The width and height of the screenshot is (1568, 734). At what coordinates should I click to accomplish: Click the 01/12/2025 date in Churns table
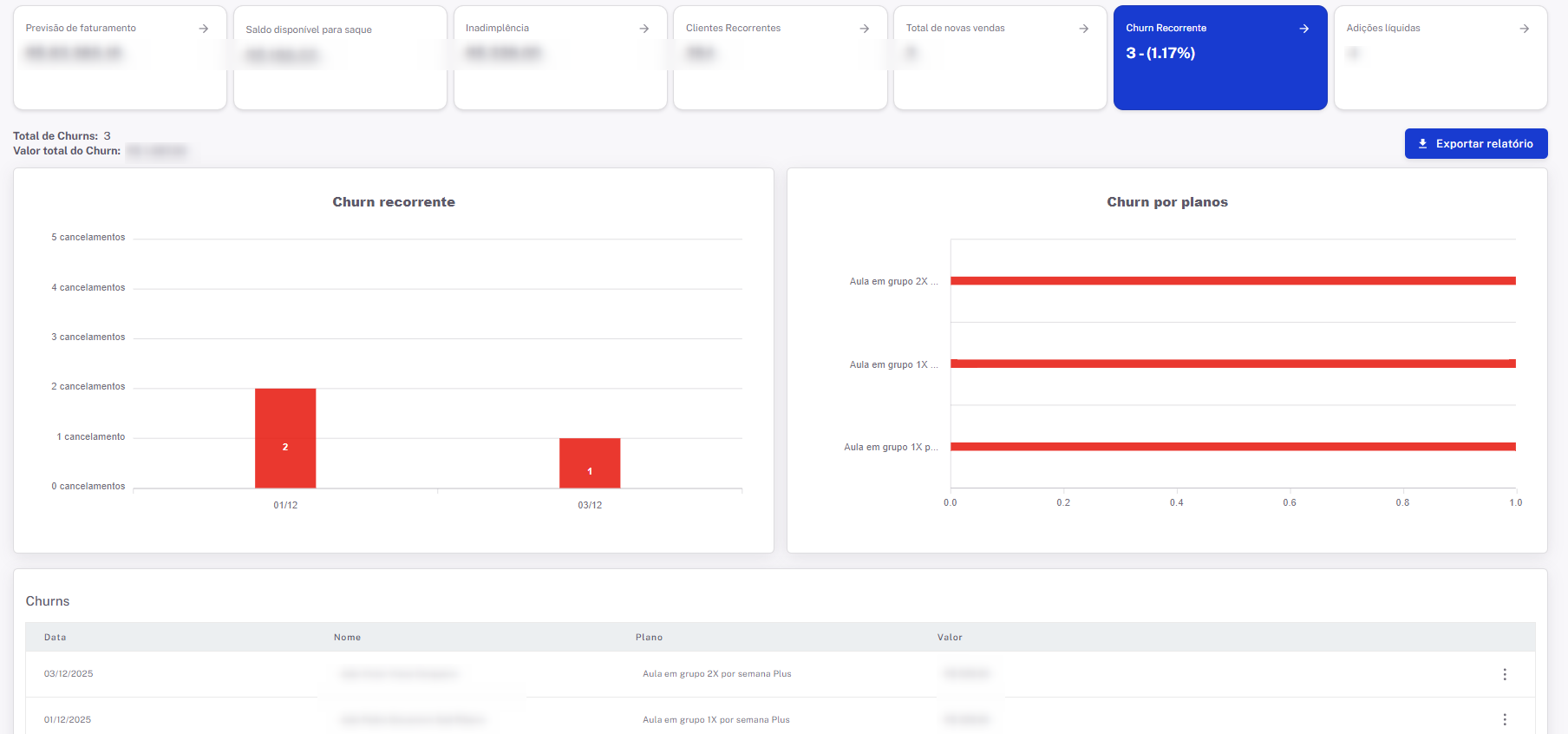pos(68,719)
